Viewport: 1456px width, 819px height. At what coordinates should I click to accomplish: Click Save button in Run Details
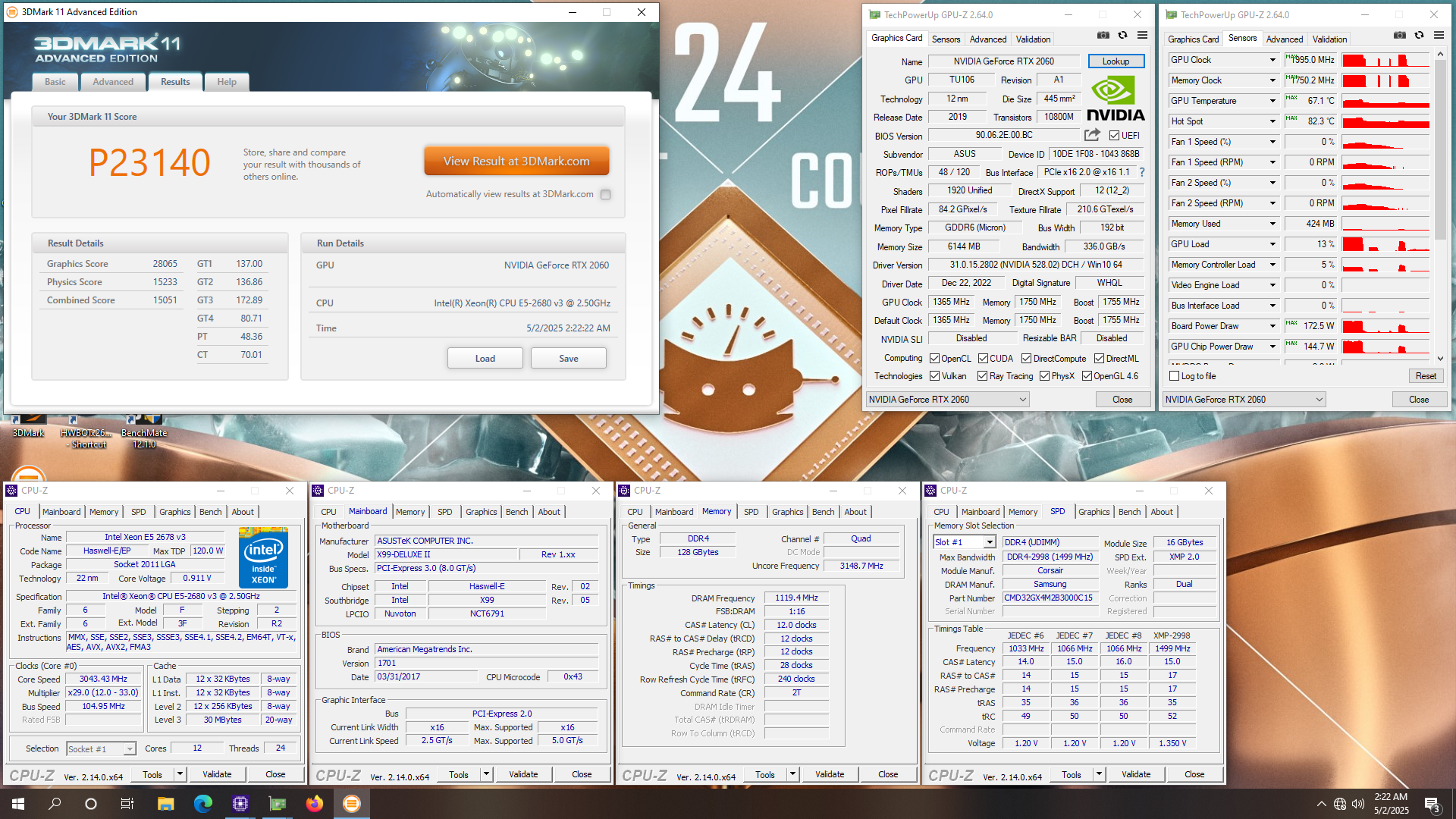tap(569, 359)
